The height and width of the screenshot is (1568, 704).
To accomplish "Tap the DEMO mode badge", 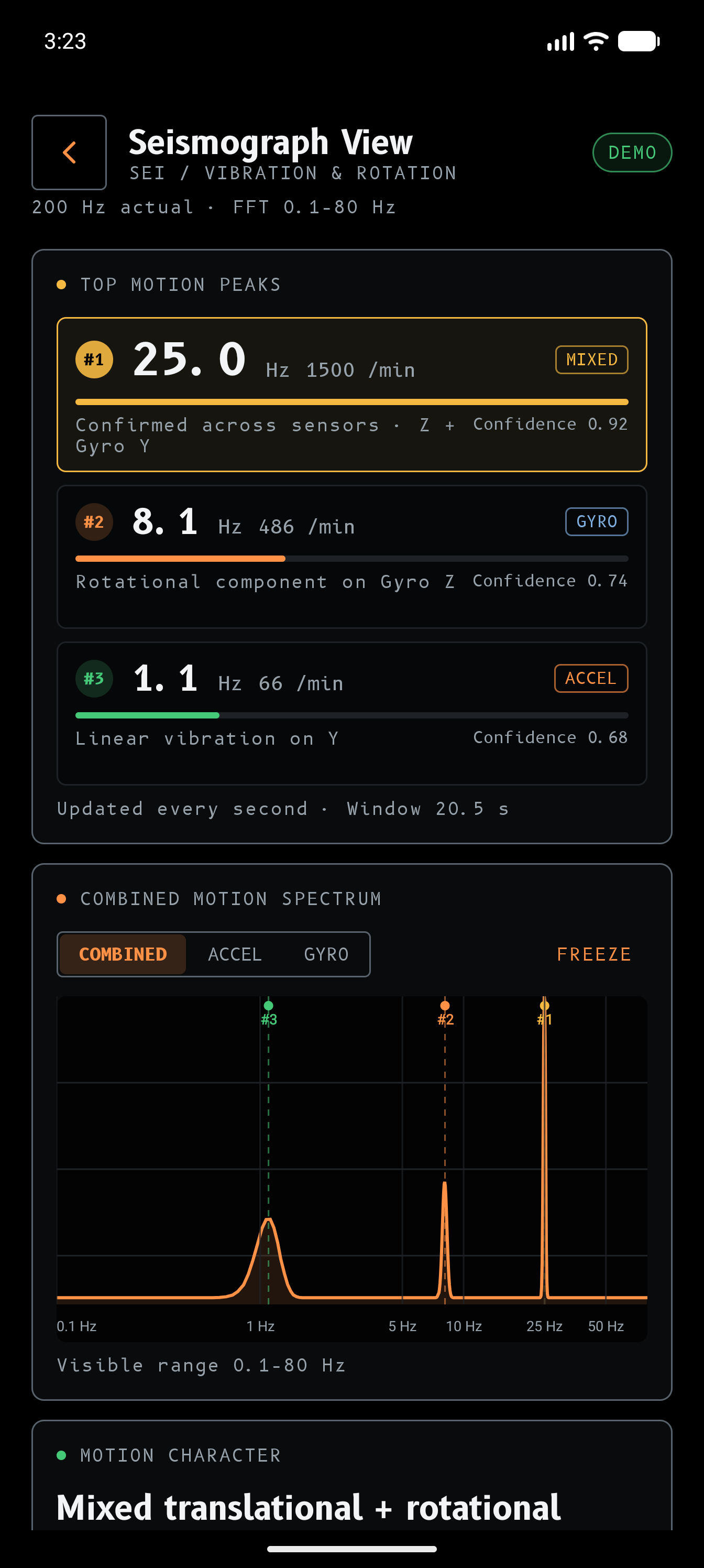I will [632, 152].
